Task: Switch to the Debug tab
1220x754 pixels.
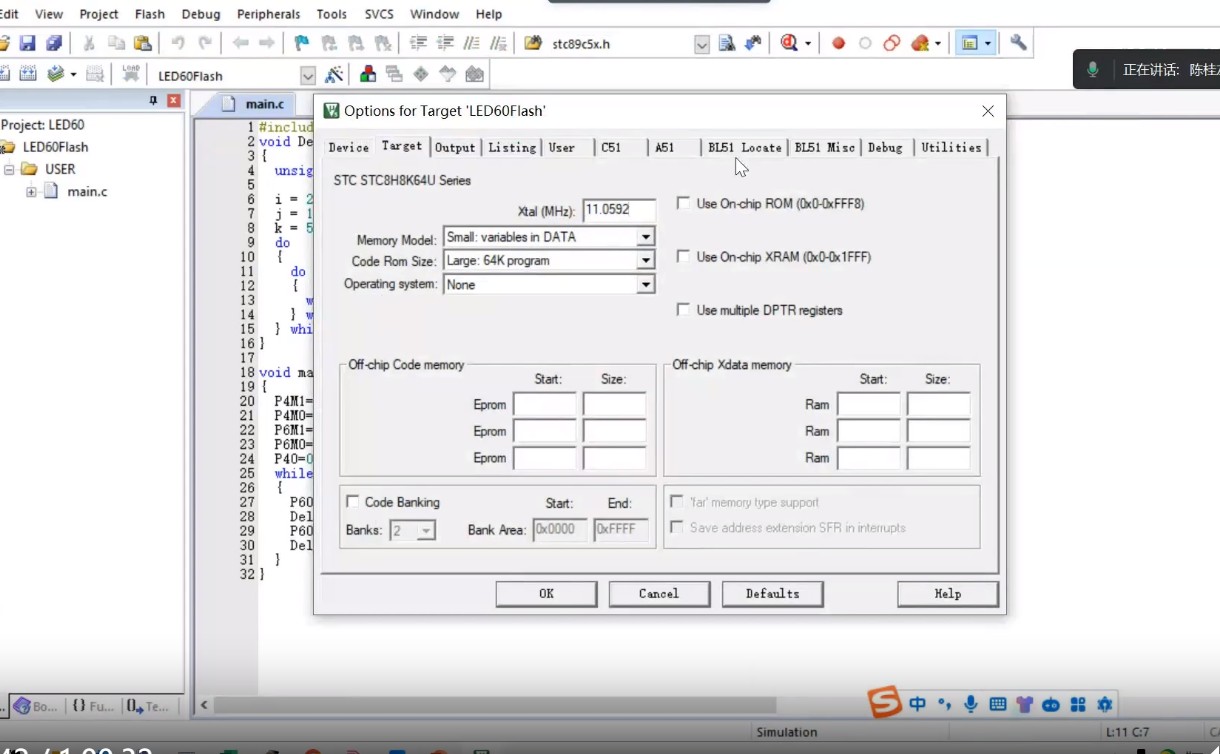Action: pyautogui.click(x=885, y=147)
